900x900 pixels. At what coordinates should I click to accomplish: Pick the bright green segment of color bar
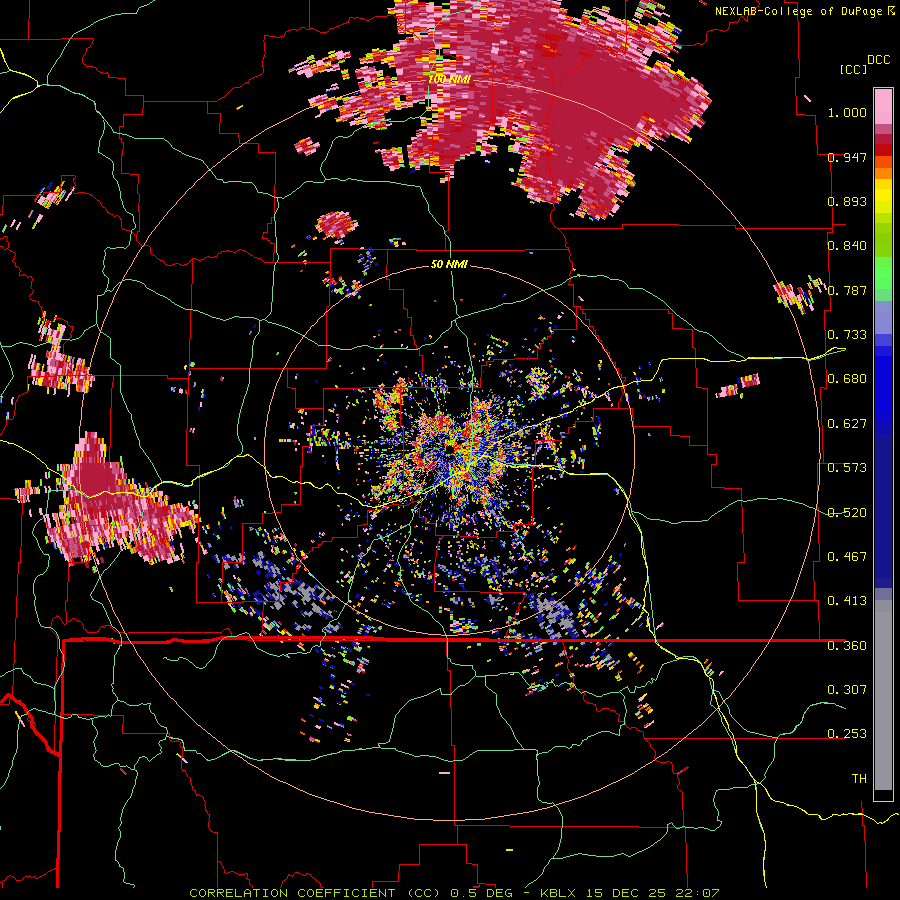point(883,273)
